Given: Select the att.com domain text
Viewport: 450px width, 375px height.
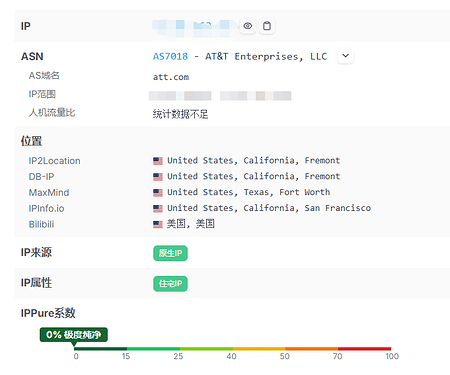Looking at the screenshot, I should coord(171,77).
